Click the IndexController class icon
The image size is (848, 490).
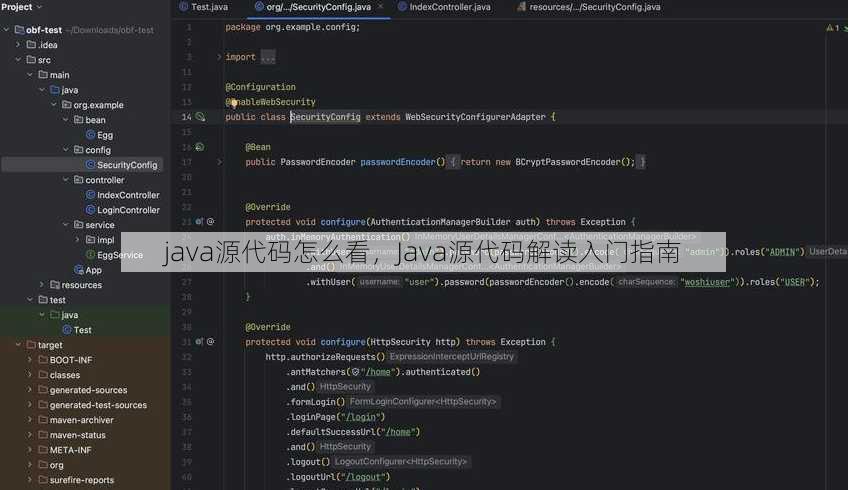click(90, 195)
